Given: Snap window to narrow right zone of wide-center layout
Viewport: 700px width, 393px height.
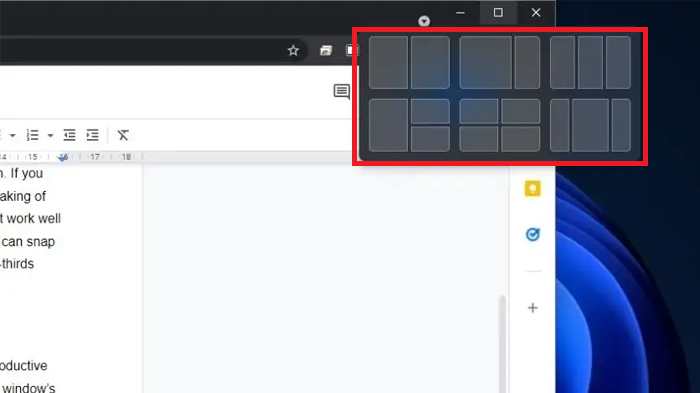Looking at the screenshot, I should point(621,125).
